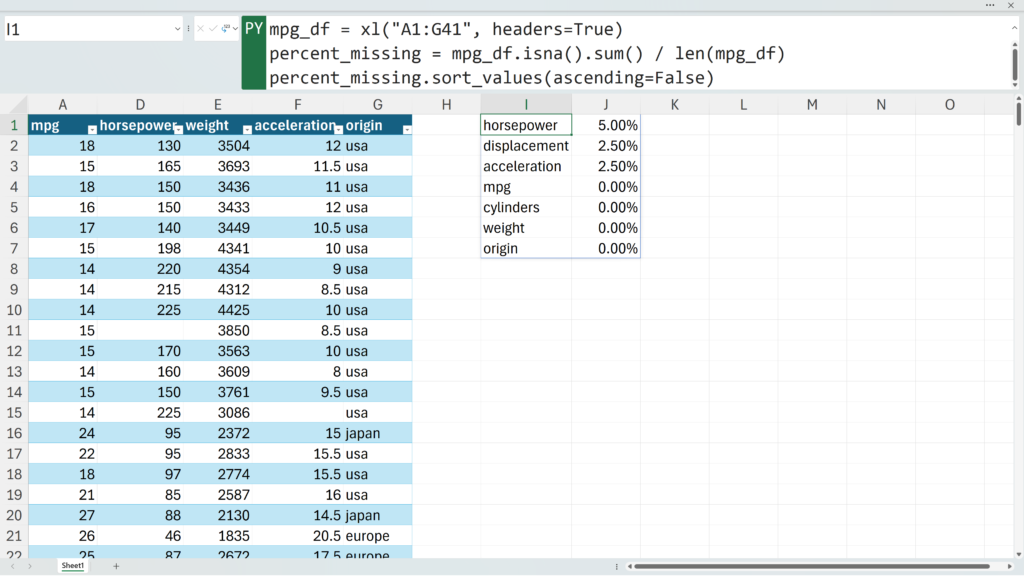Open the weight column filter dropdown
The width and height of the screenshot is (1024, 576).
[247, 128]
